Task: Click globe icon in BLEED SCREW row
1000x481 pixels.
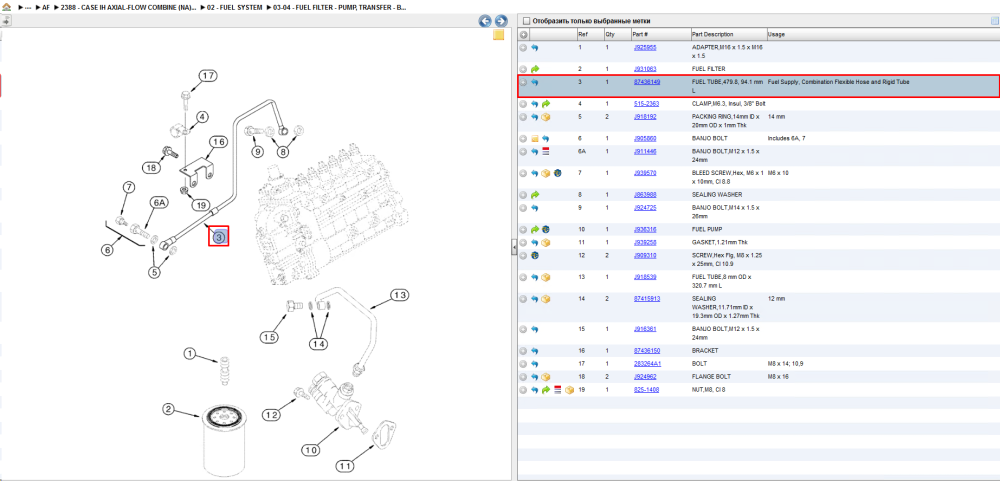Action: (x=557, y=173)
